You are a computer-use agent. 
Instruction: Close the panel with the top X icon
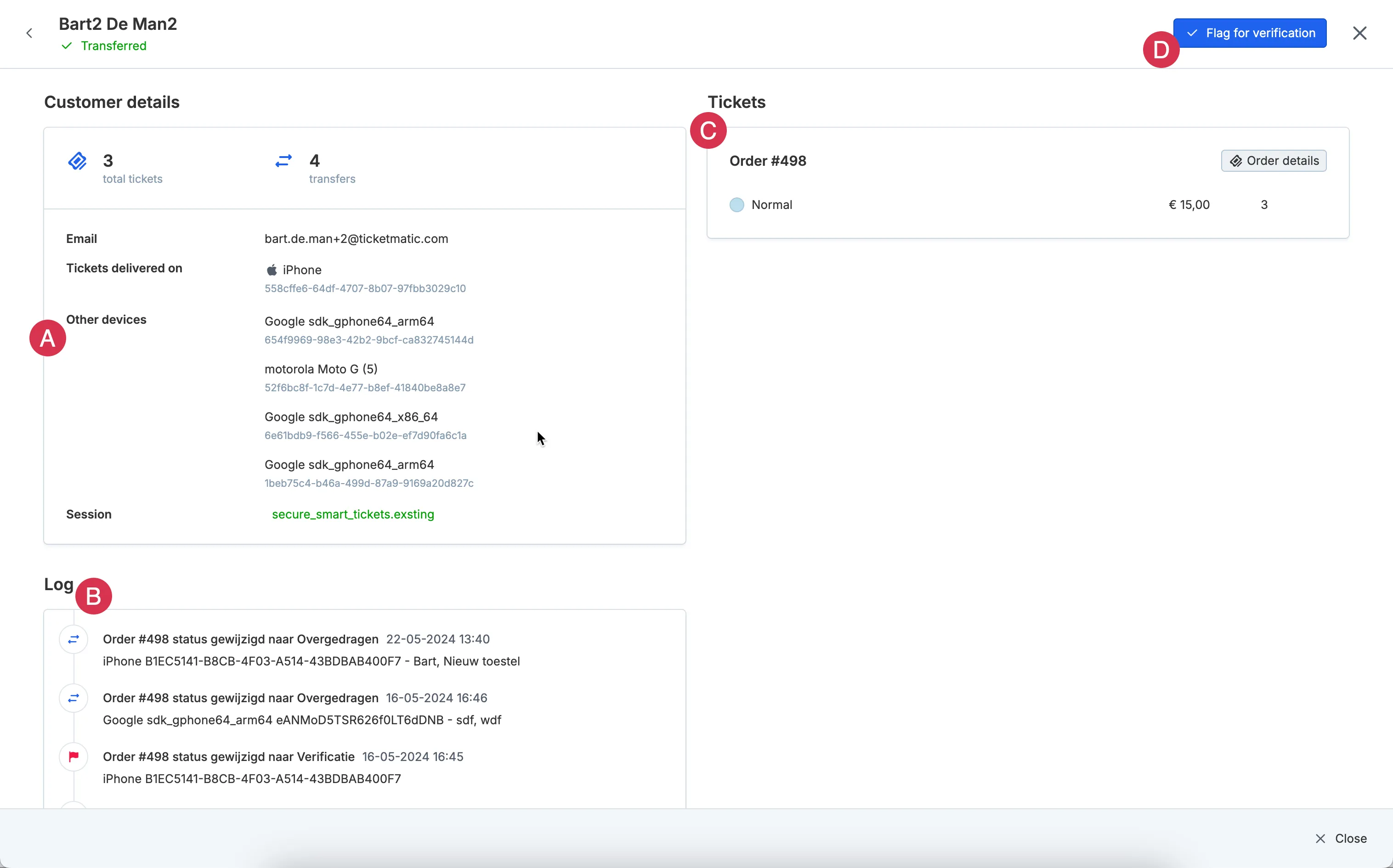pos(1359,33)
